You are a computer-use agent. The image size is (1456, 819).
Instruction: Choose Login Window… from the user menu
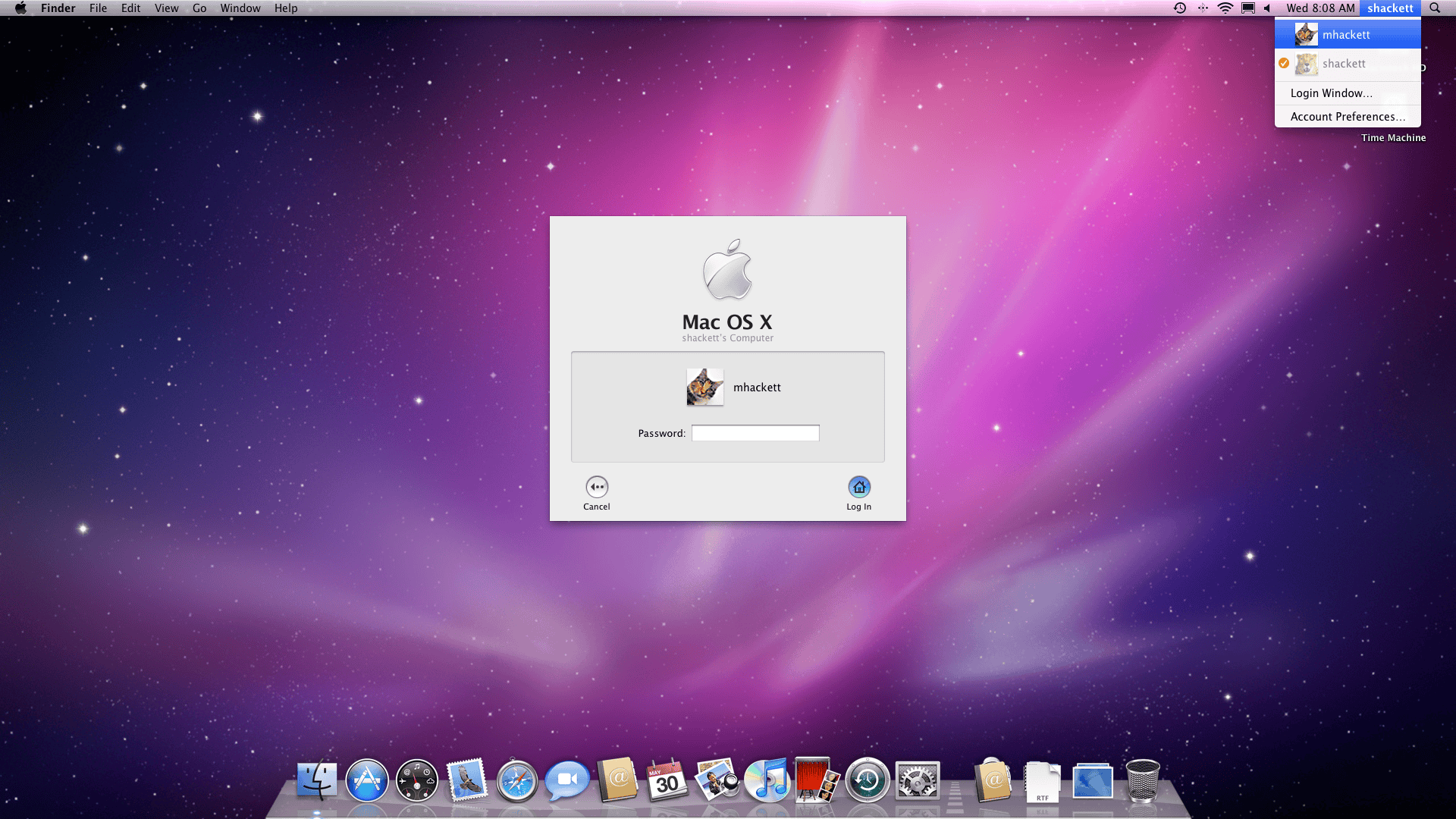click(x=1348, y=93)
